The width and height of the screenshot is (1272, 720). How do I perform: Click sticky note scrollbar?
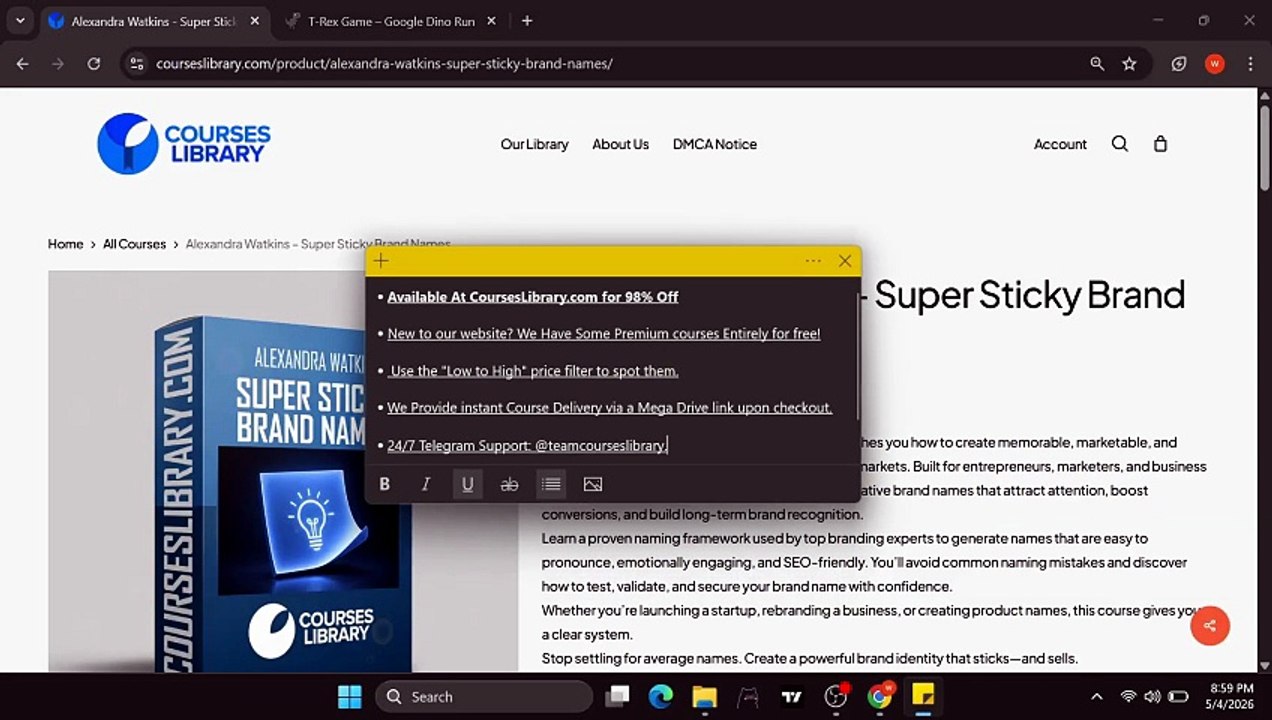[858, 355]
